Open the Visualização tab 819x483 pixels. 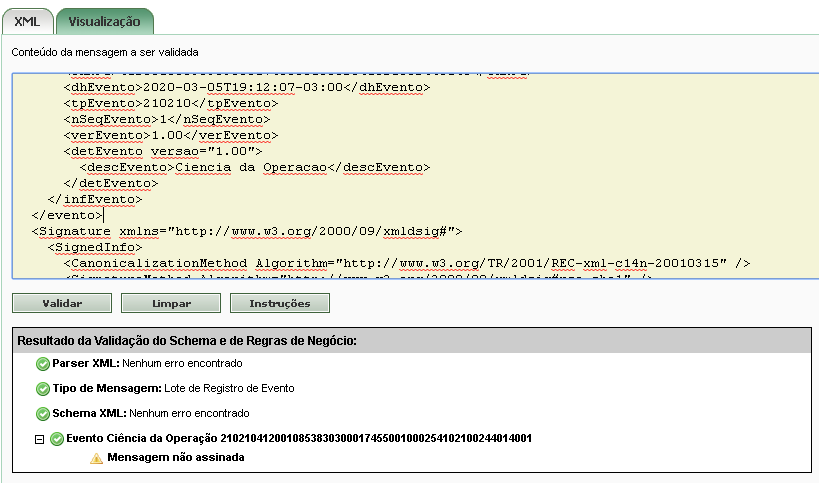(x=104, y=21)
